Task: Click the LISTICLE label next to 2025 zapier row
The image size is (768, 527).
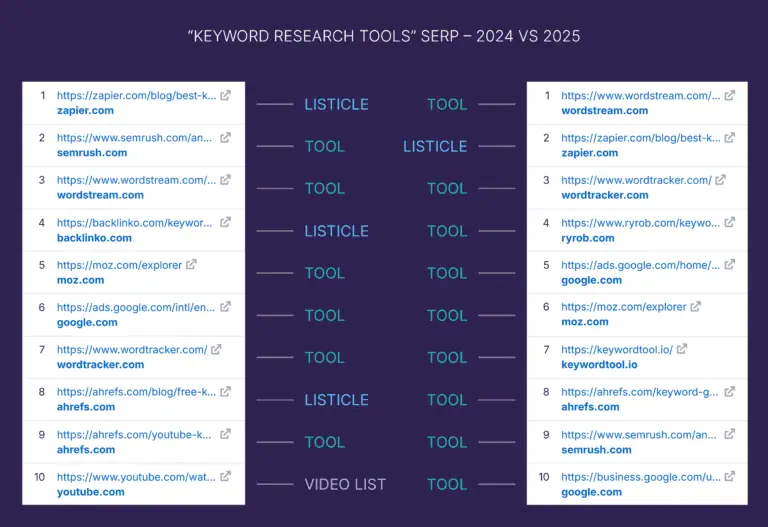Action: [x=435, y=146]
